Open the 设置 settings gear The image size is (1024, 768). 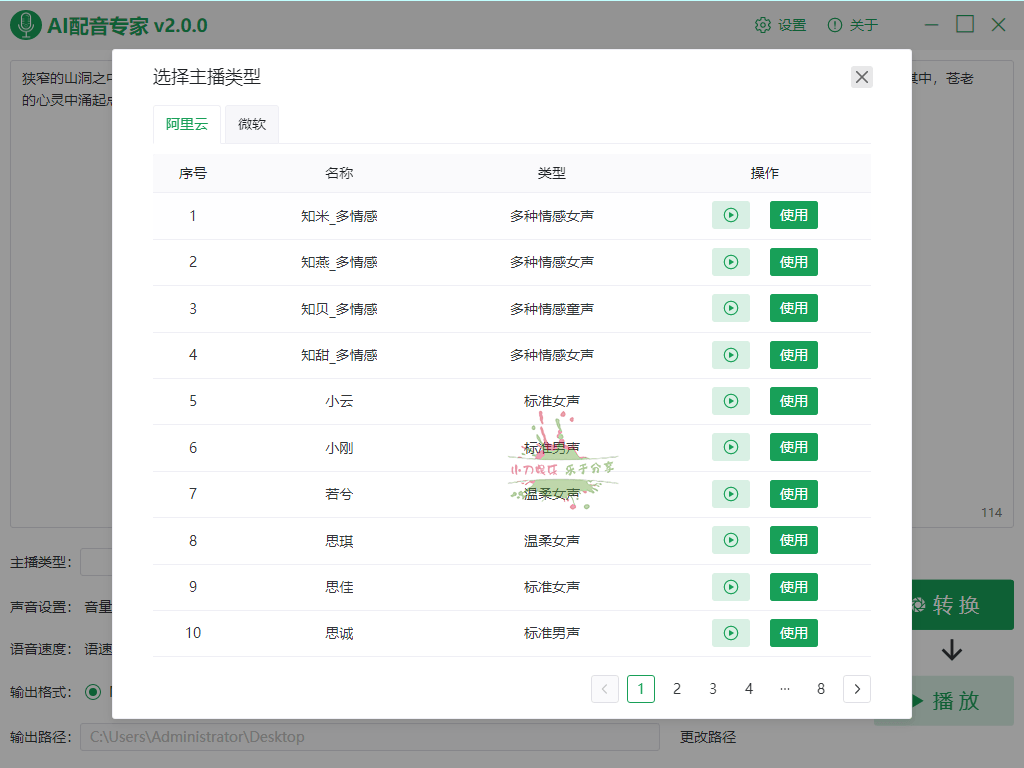(780, 25)
